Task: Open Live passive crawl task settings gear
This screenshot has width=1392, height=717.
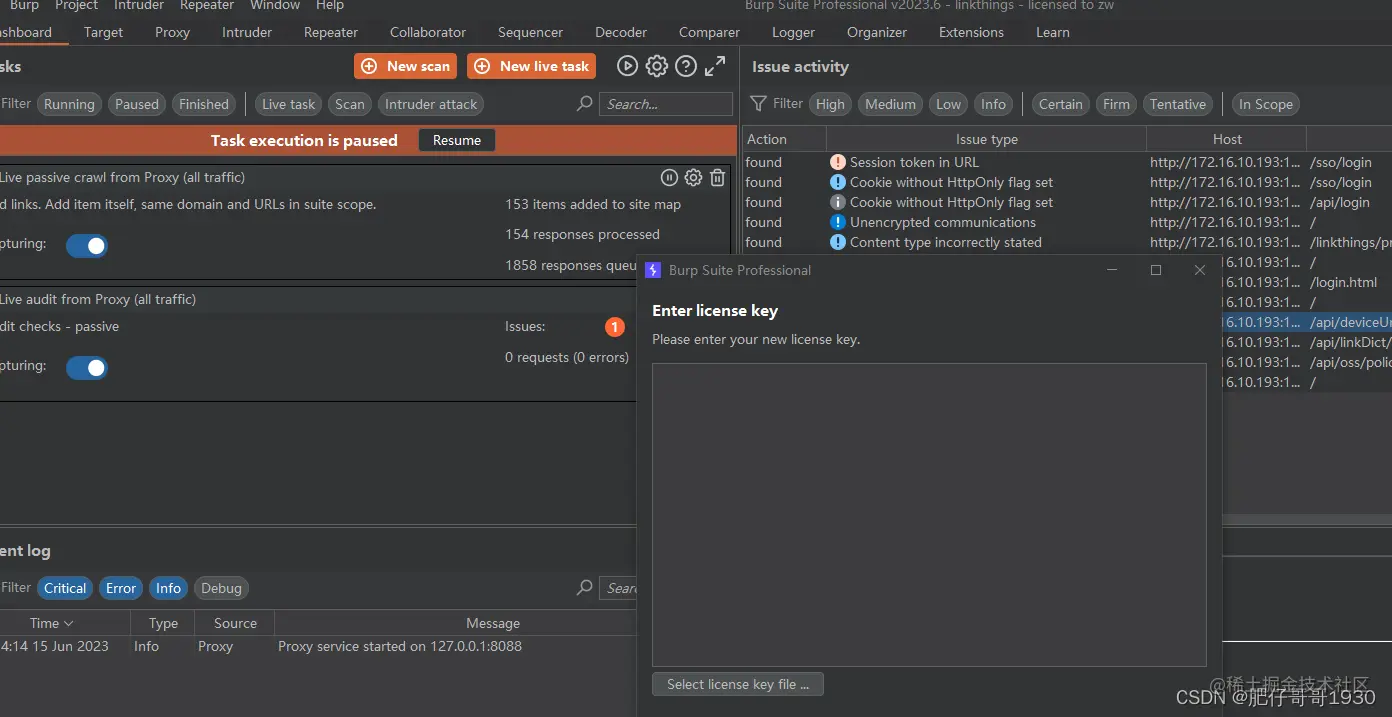Action: (693, 177)
